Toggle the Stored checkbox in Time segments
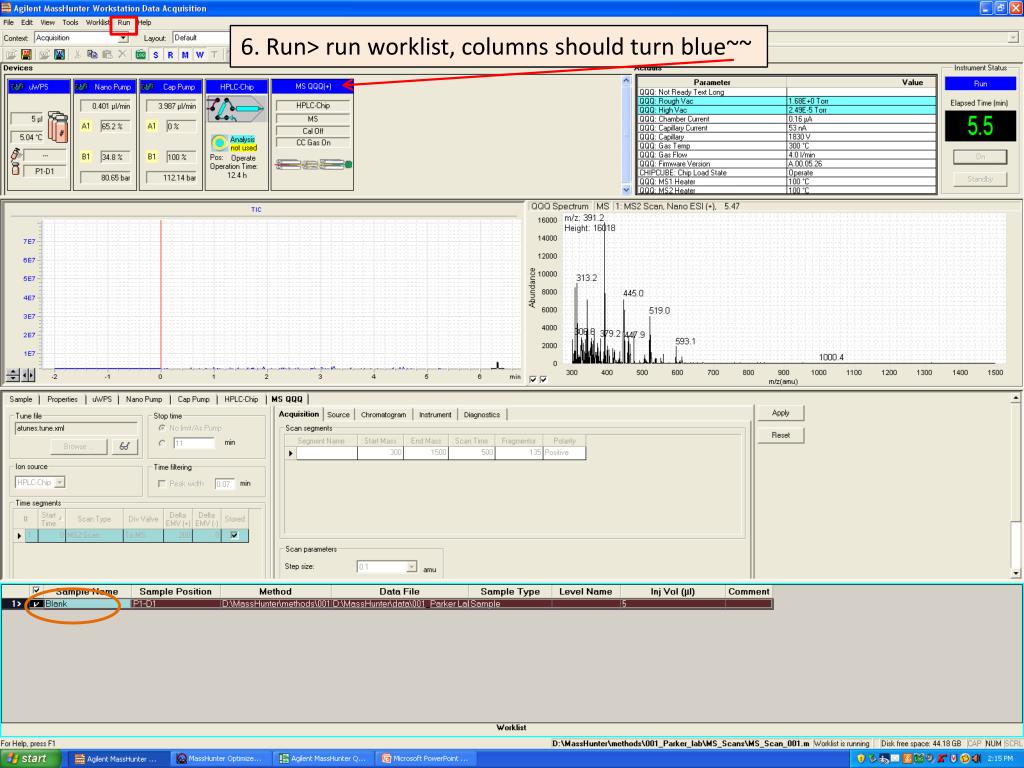 234,535
